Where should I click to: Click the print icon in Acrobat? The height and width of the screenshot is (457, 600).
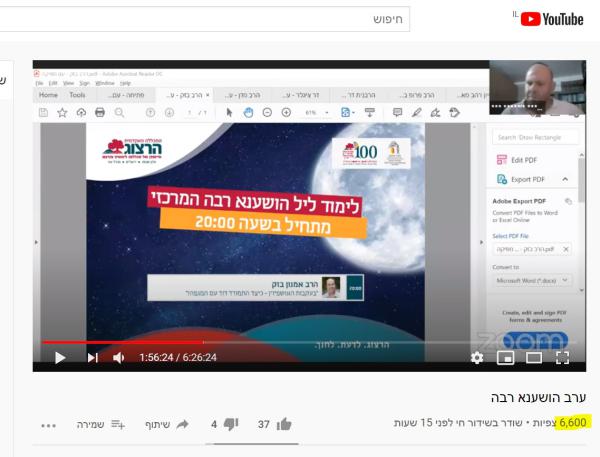(x=100, y=113)
